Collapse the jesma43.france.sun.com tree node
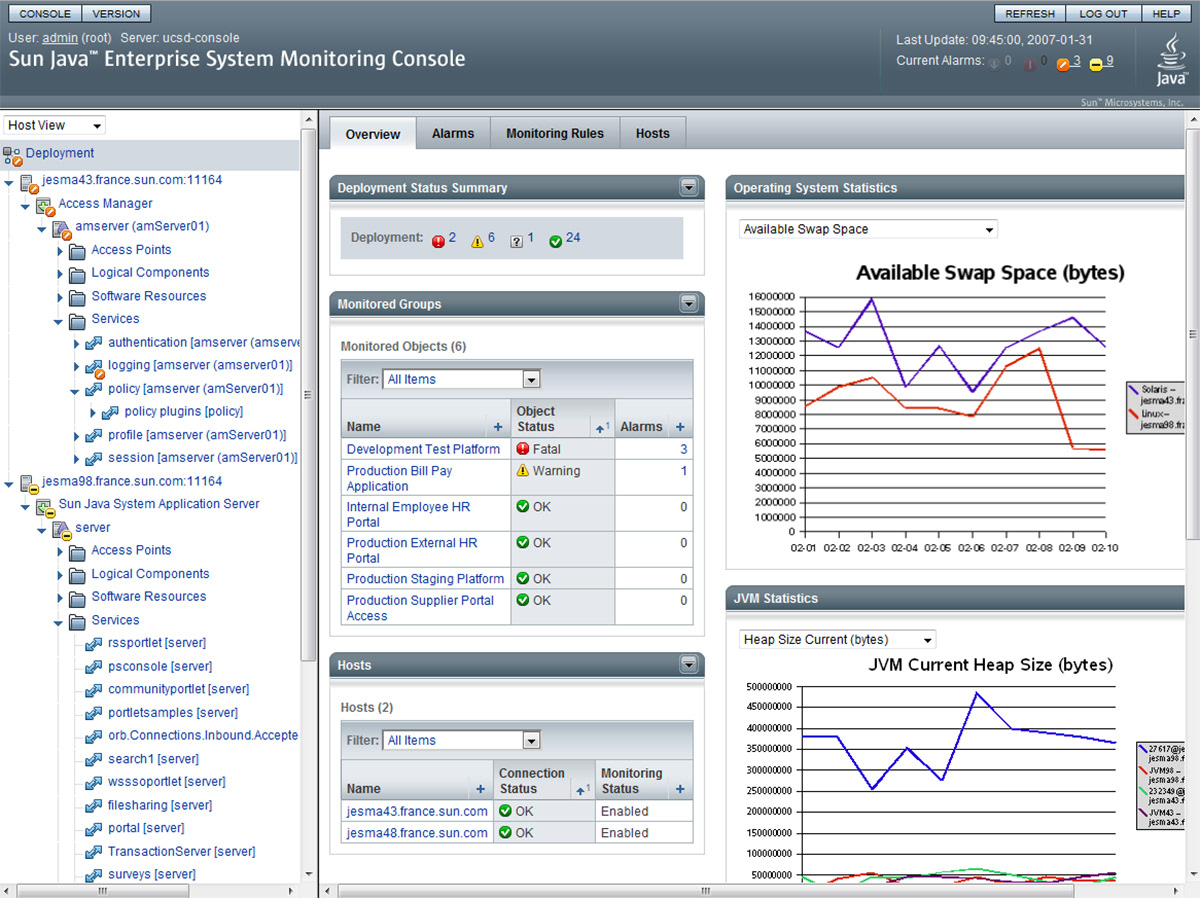Image resolution: width=1200 pixels, height=898 pixels. (9, 183)
